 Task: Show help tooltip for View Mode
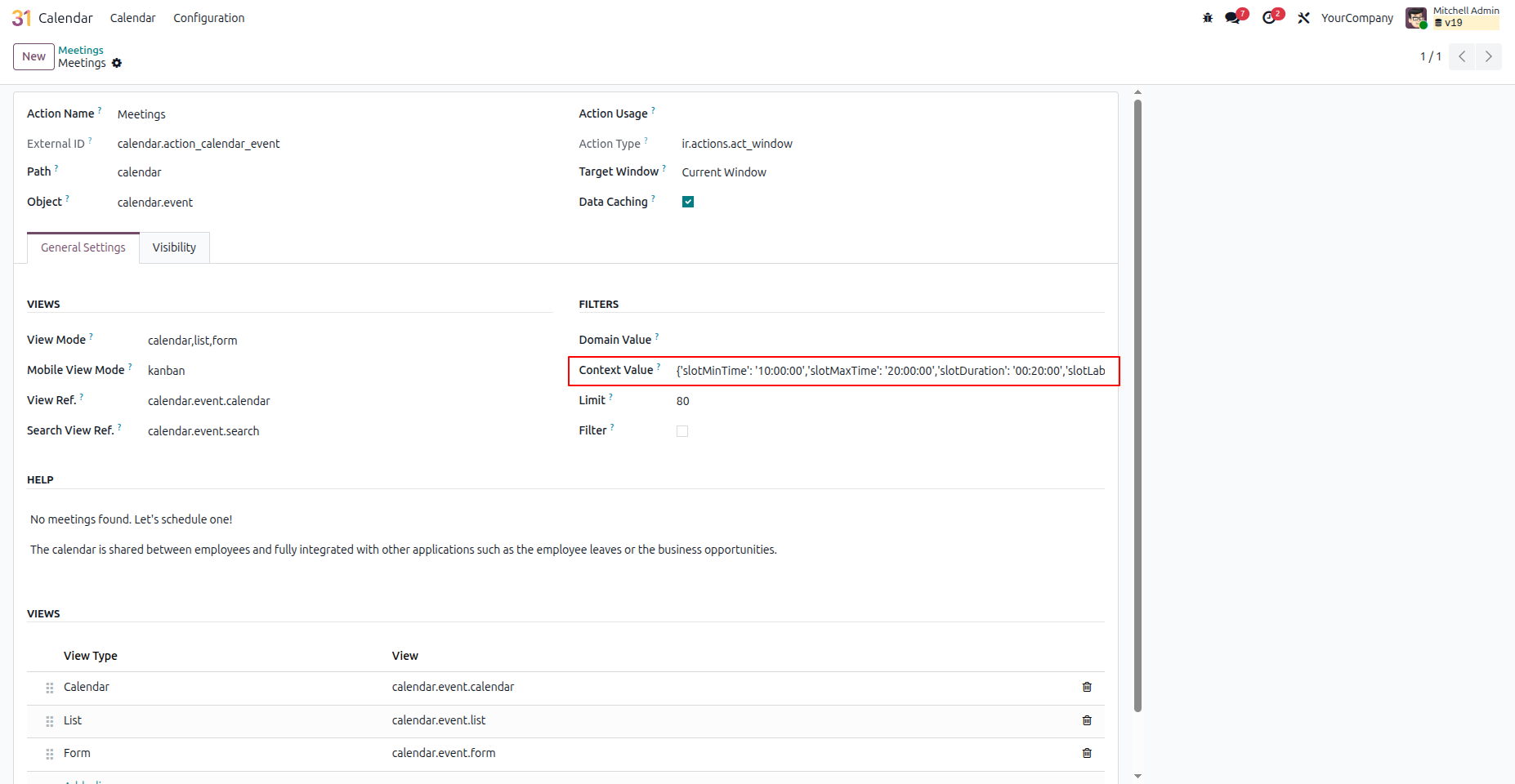pos(91,336)
